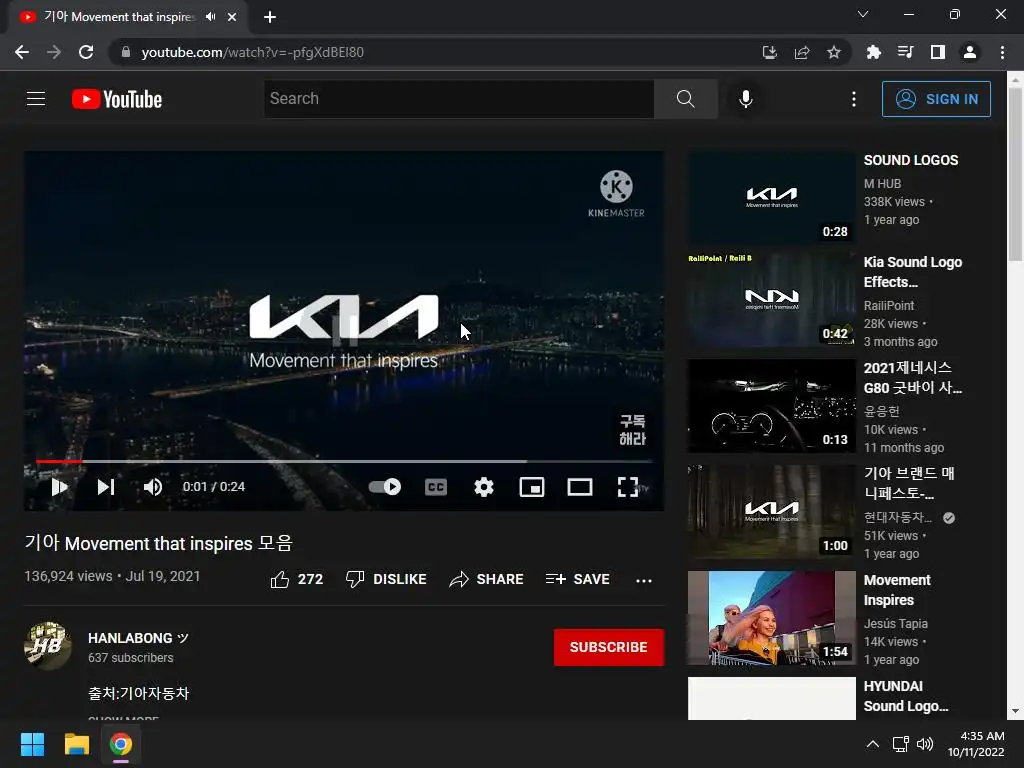Image resolution: width=1024 pixels, height=768 pixels.
Task: Click the RailiPoint channel name
Action: [889, 306]
